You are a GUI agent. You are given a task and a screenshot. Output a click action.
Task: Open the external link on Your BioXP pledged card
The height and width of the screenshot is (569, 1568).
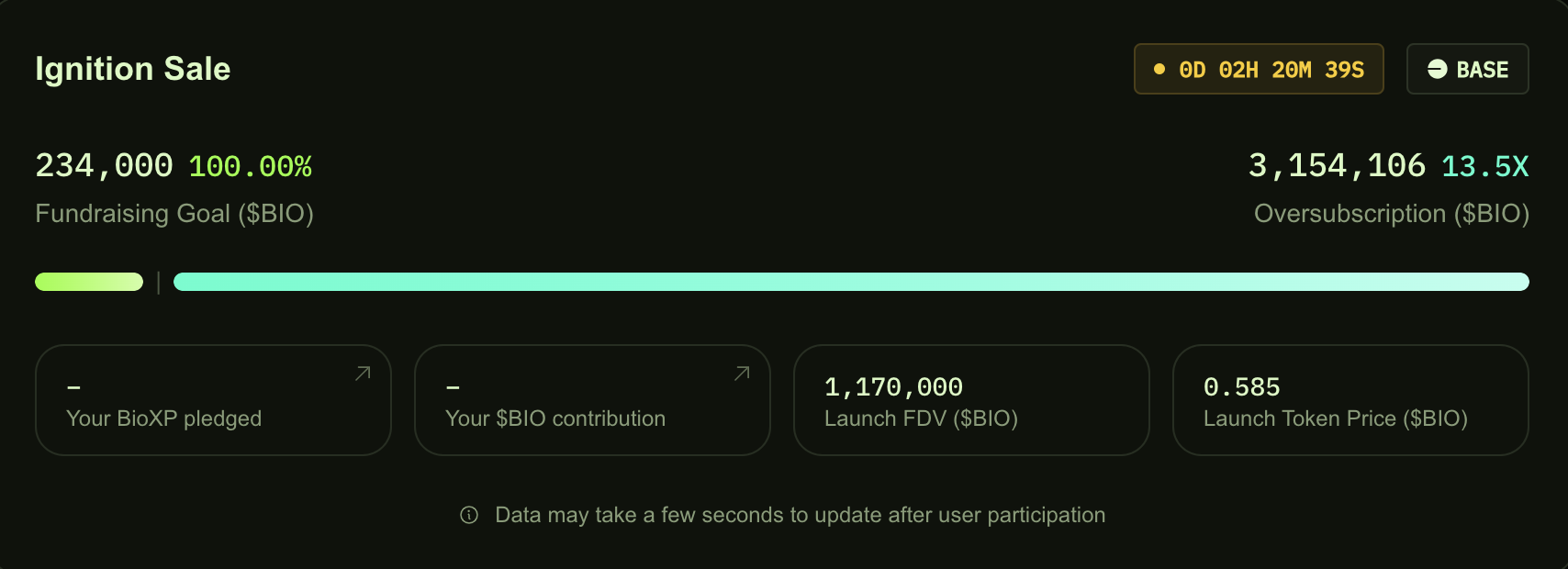click(363, 374)
